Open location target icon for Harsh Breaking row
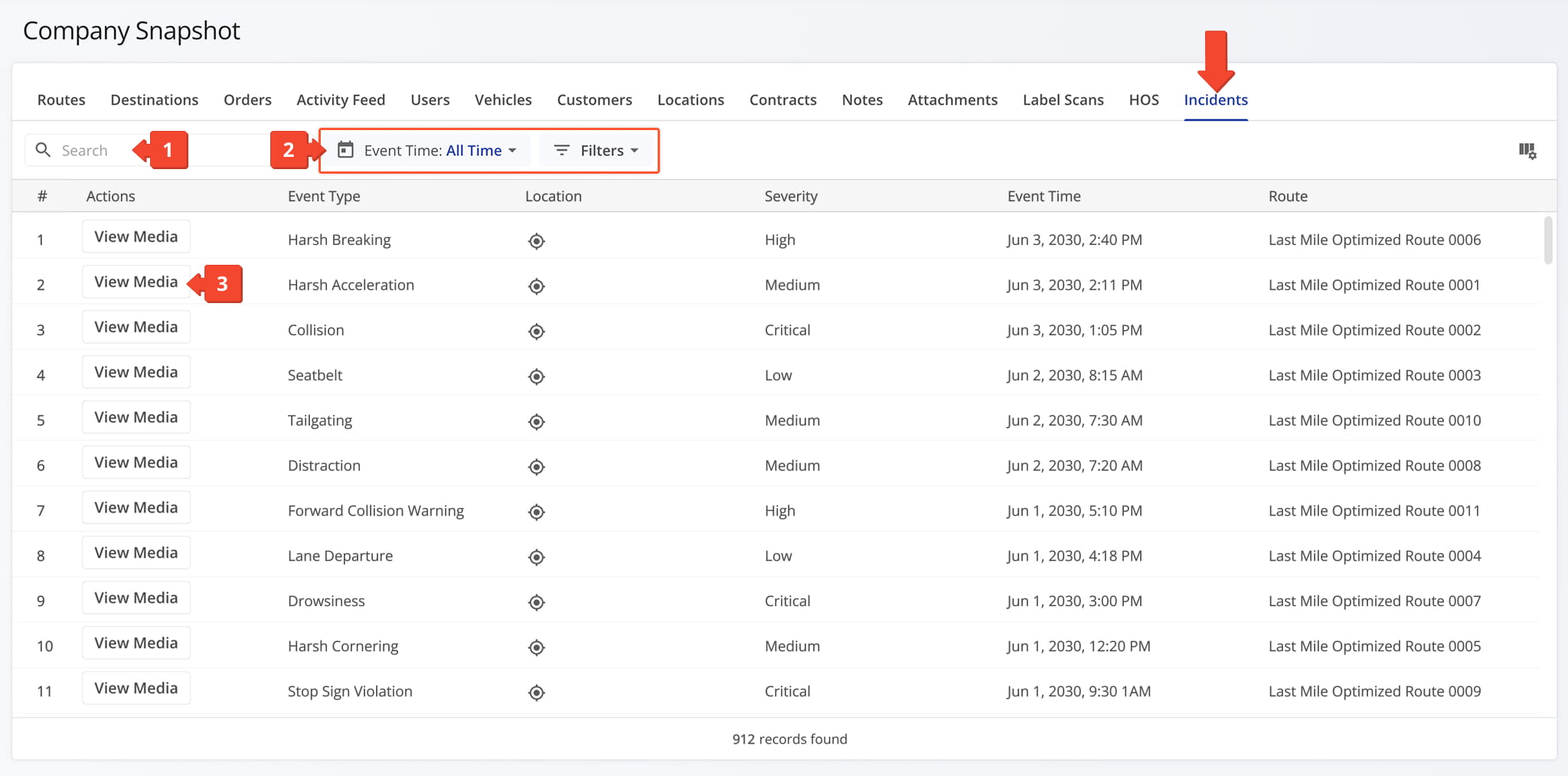The image size is (1568, 776). coord(537,241)
